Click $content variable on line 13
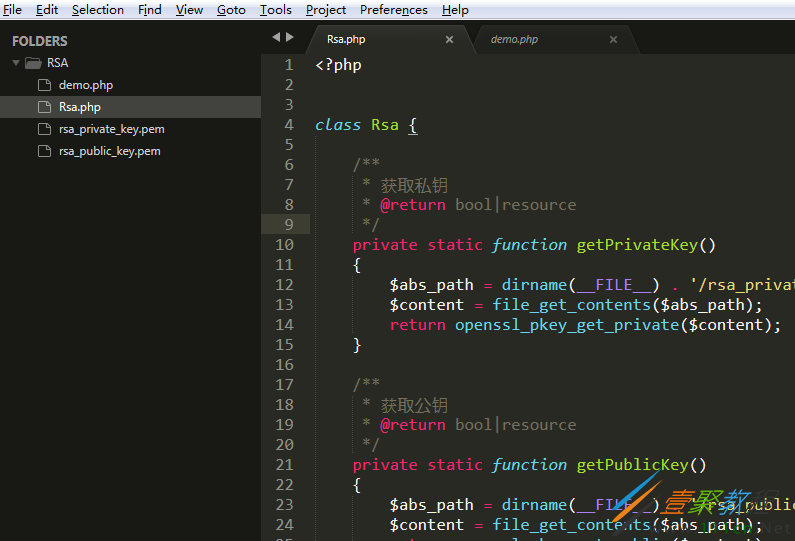Image resolution: width=795 pixels, height=541 pixels. tap(426, 305)
